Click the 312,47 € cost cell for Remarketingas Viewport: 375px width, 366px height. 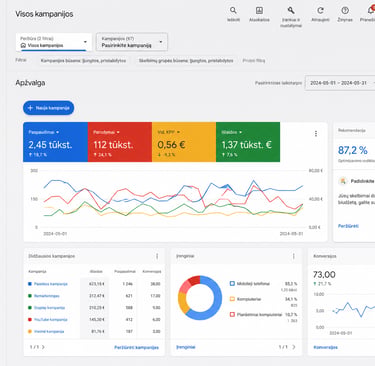pyautogui.click(x=97, y=296)
